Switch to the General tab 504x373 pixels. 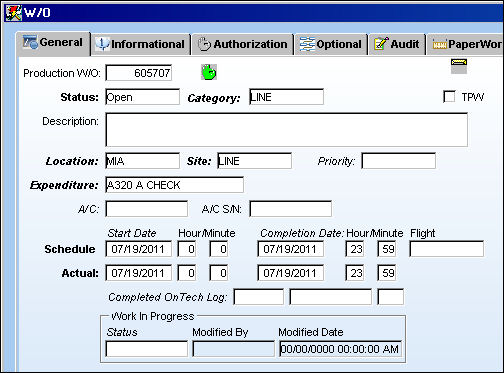[53, 43]
